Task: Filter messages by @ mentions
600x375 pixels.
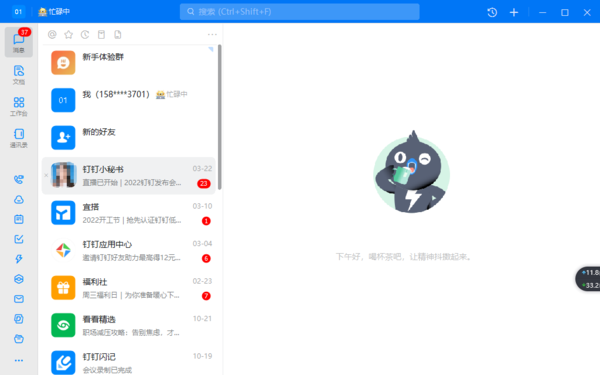Action: 52,34
